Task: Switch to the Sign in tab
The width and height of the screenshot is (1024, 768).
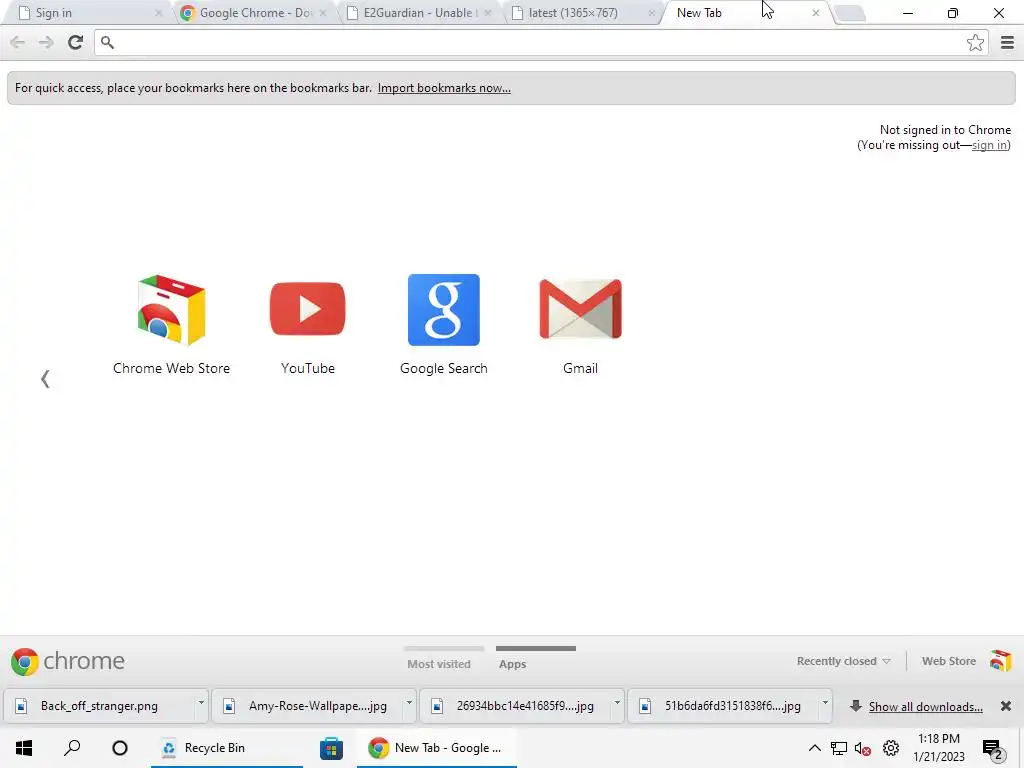Action: 88,12
